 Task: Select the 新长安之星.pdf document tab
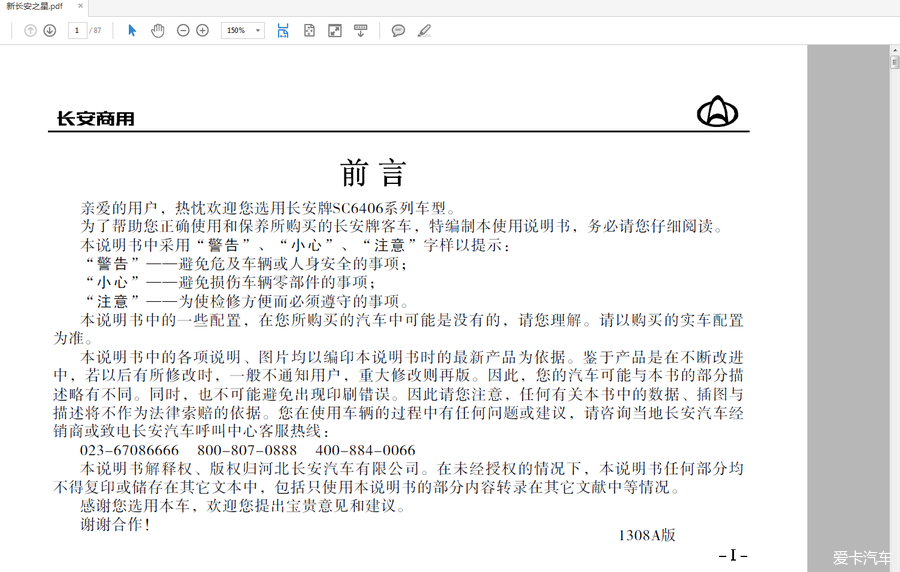click(34, 6)
